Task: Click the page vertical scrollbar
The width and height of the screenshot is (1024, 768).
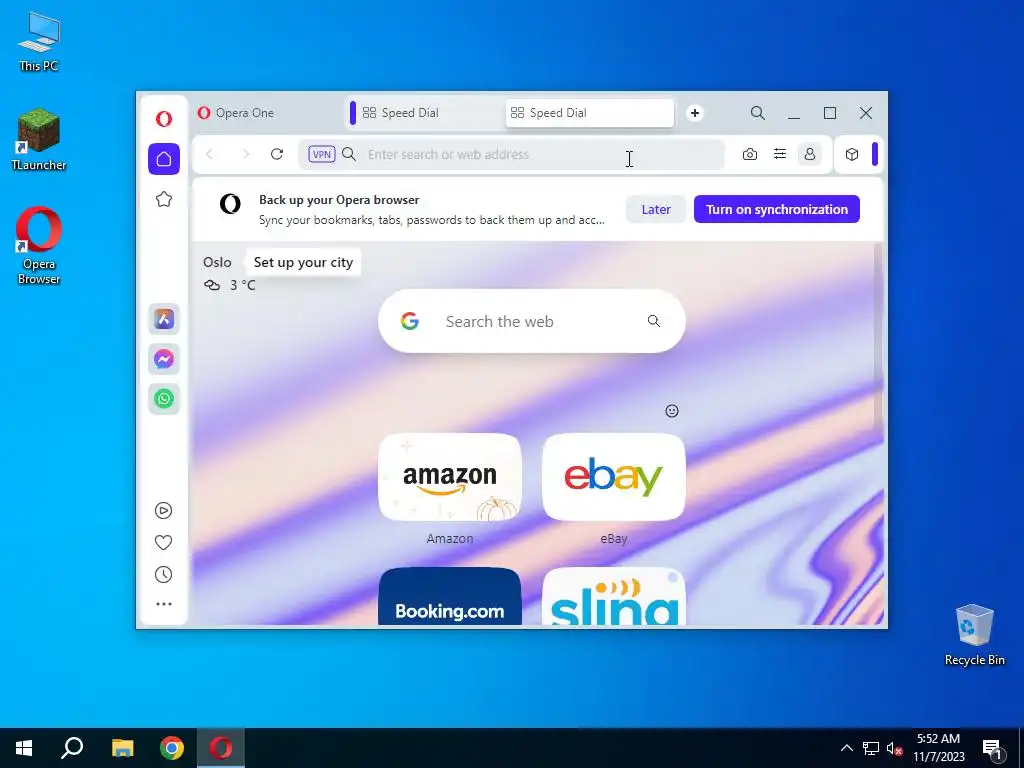Action: tap(878, 336)
